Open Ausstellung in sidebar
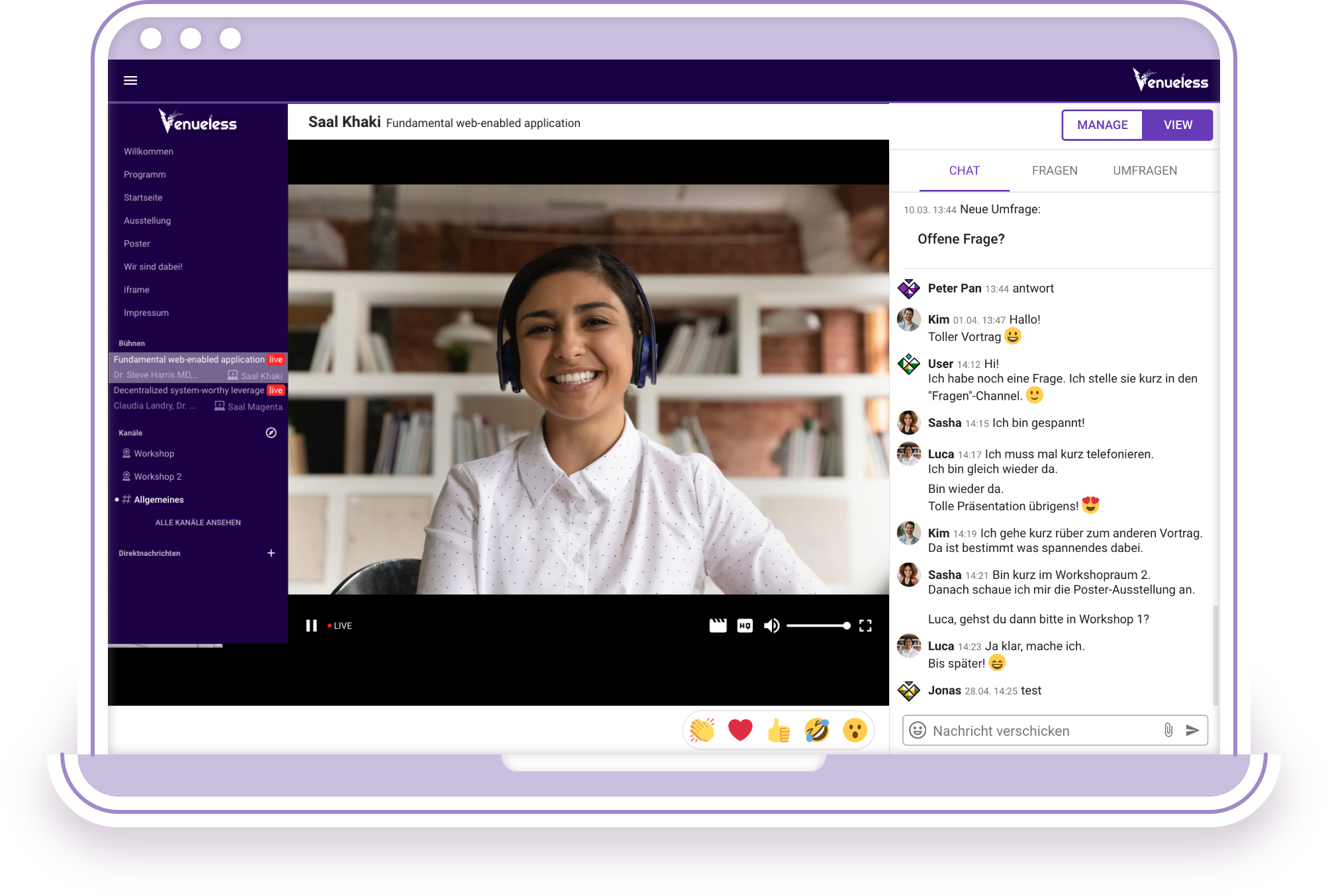Viewport: 1328px width, 896px height. (x=147, y=221)
